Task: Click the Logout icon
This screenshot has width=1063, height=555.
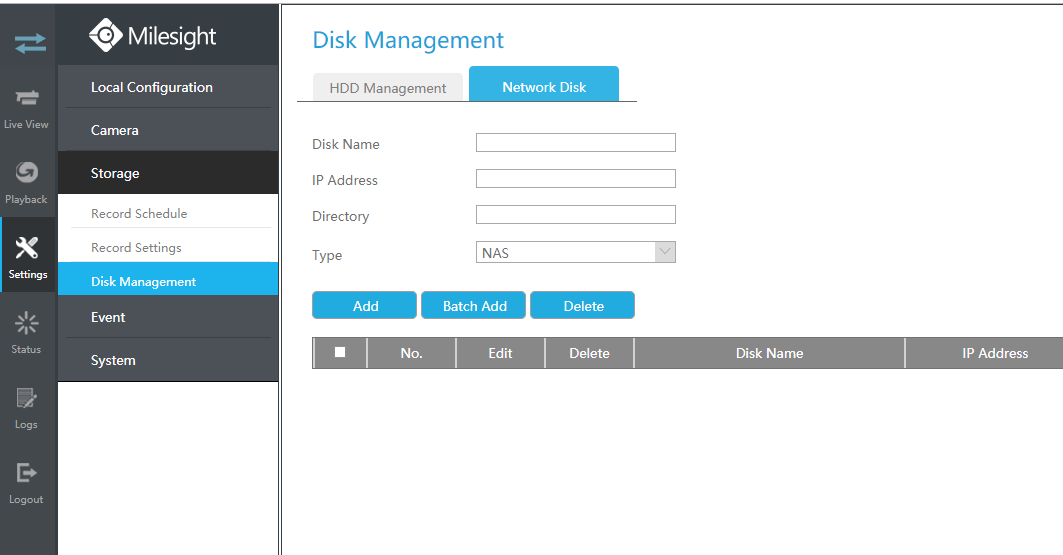Action: (27, 473)
